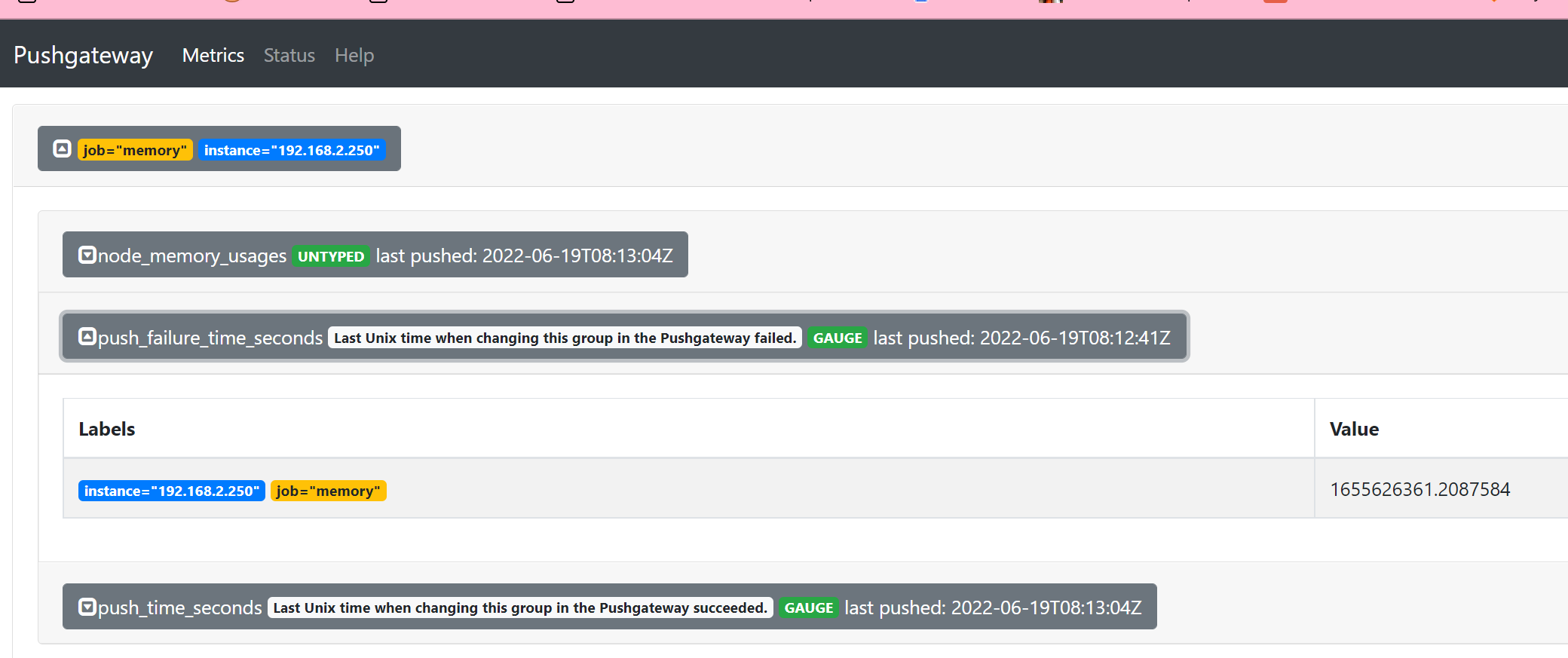Click the Value column header
Screen dimensions: 1568x658
[x=1354, y=429]
